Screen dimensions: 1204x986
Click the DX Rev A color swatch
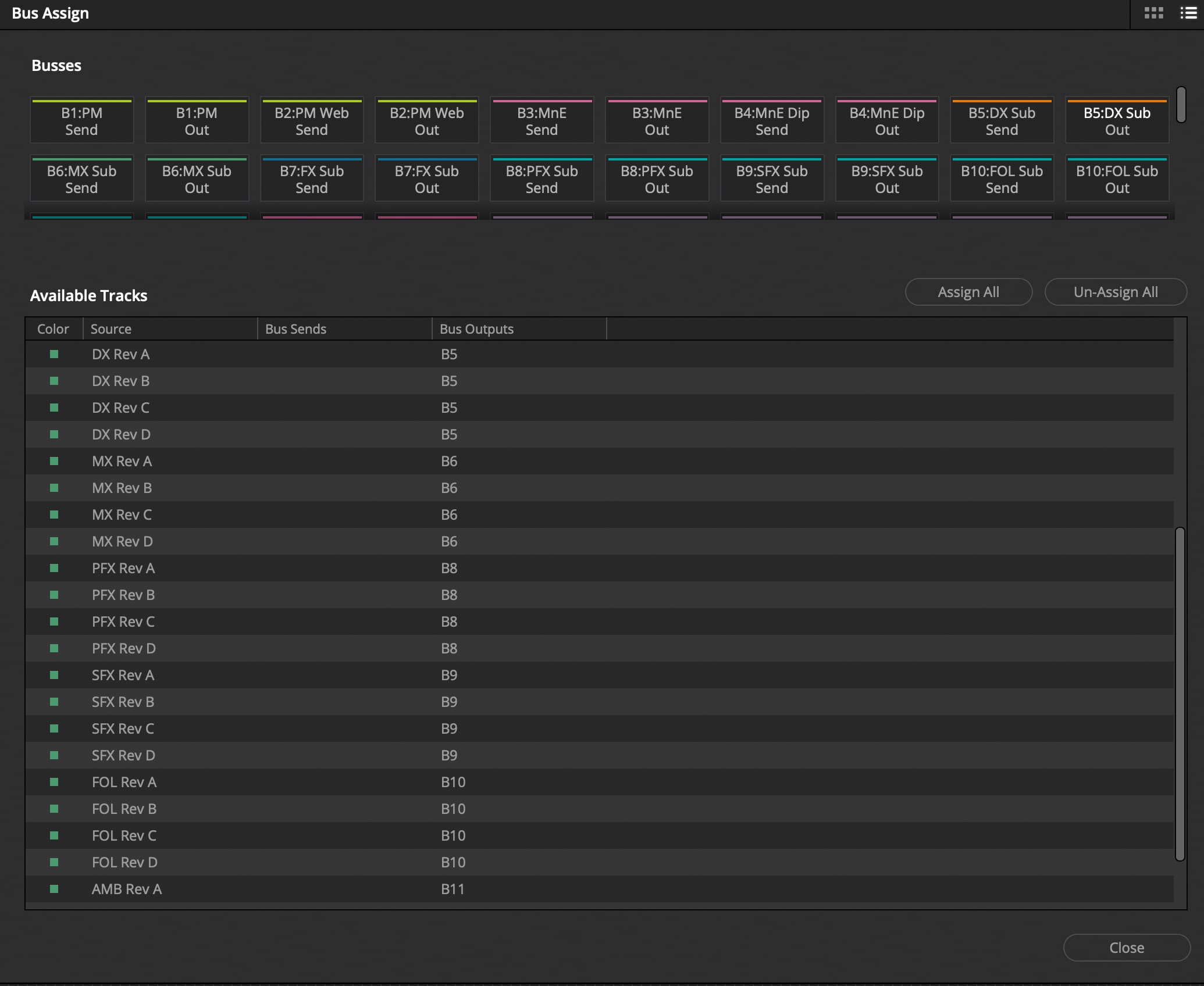point(54,354)
